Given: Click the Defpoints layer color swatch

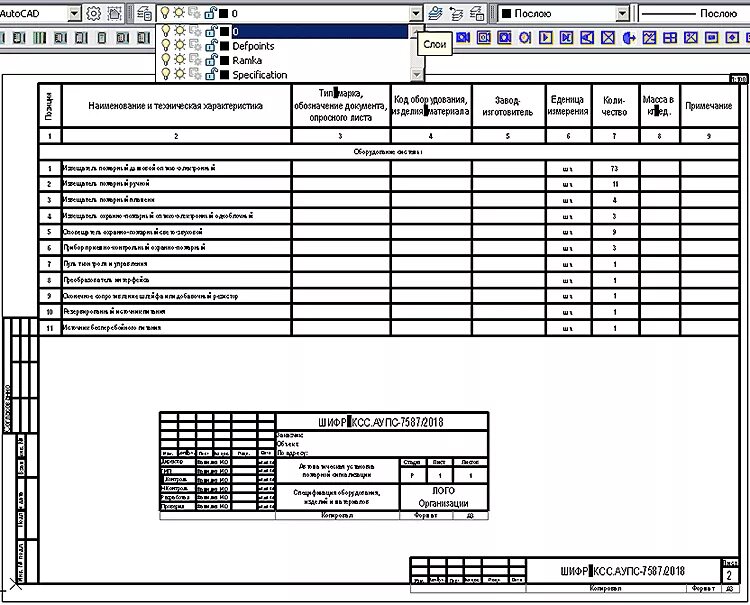Looking at the screenshot, I should coord(224,46).
